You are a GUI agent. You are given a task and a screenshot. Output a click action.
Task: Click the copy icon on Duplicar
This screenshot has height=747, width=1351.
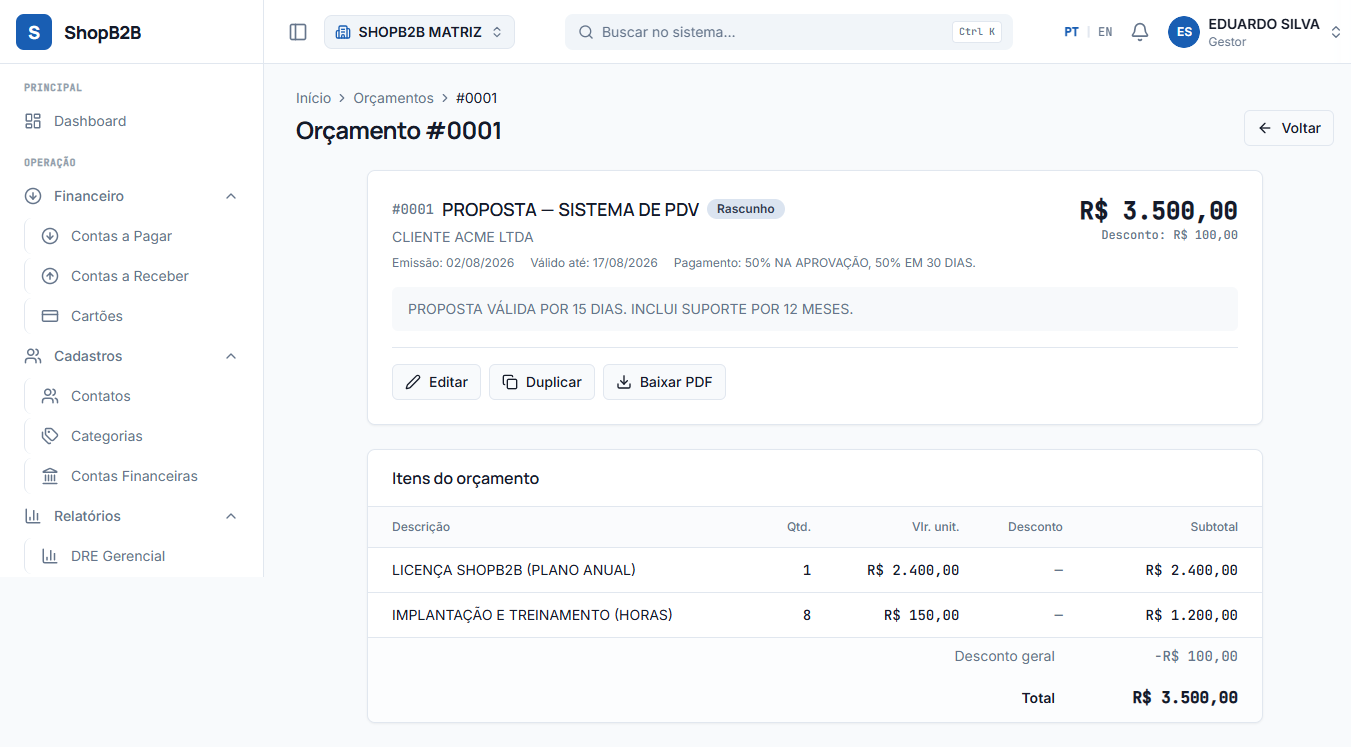[x=510, y=382]
